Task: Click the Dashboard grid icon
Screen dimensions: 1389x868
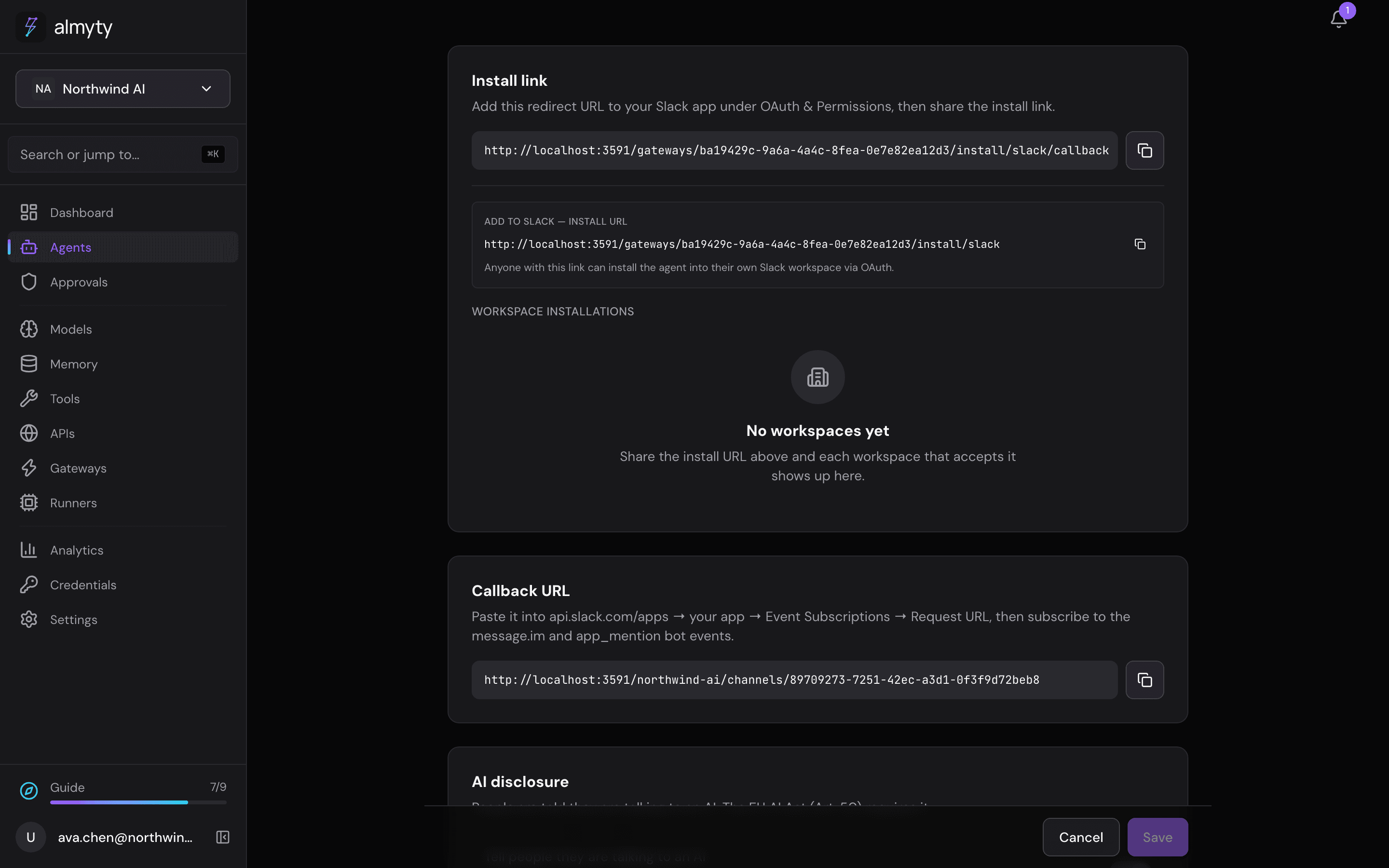Action: [x=29, y=212]
